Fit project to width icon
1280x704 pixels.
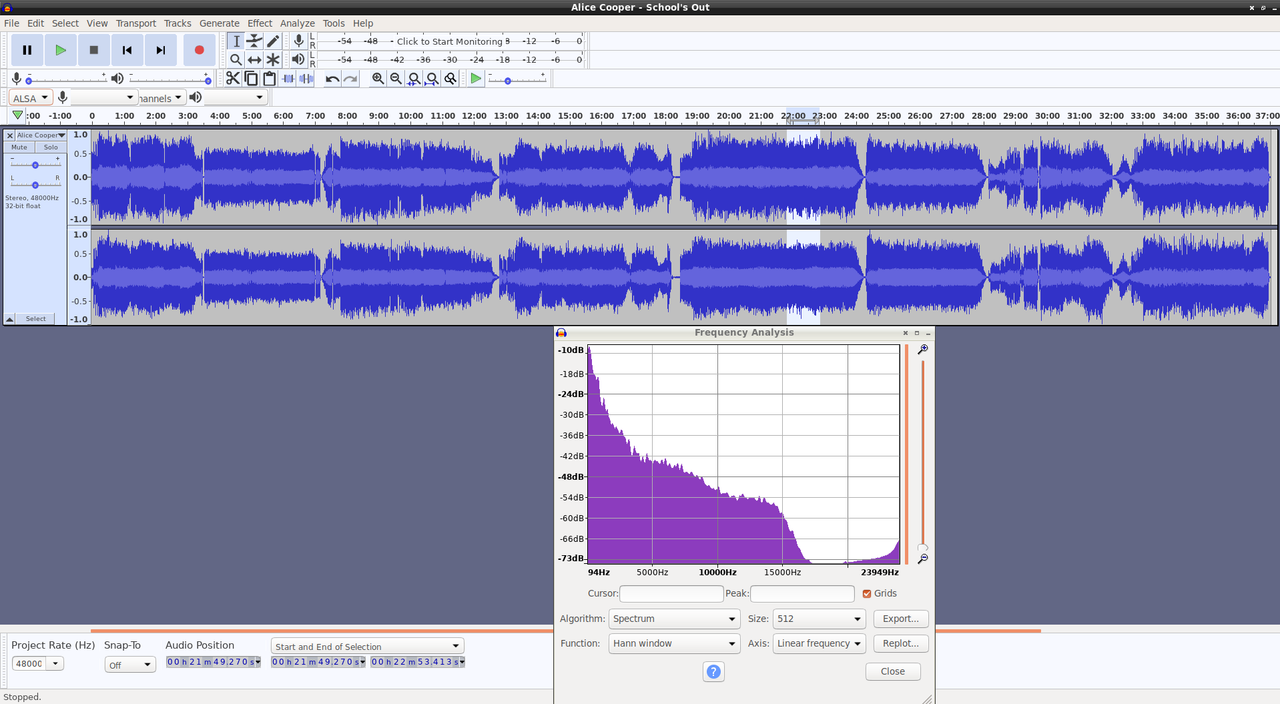click(x=432, y=78)
